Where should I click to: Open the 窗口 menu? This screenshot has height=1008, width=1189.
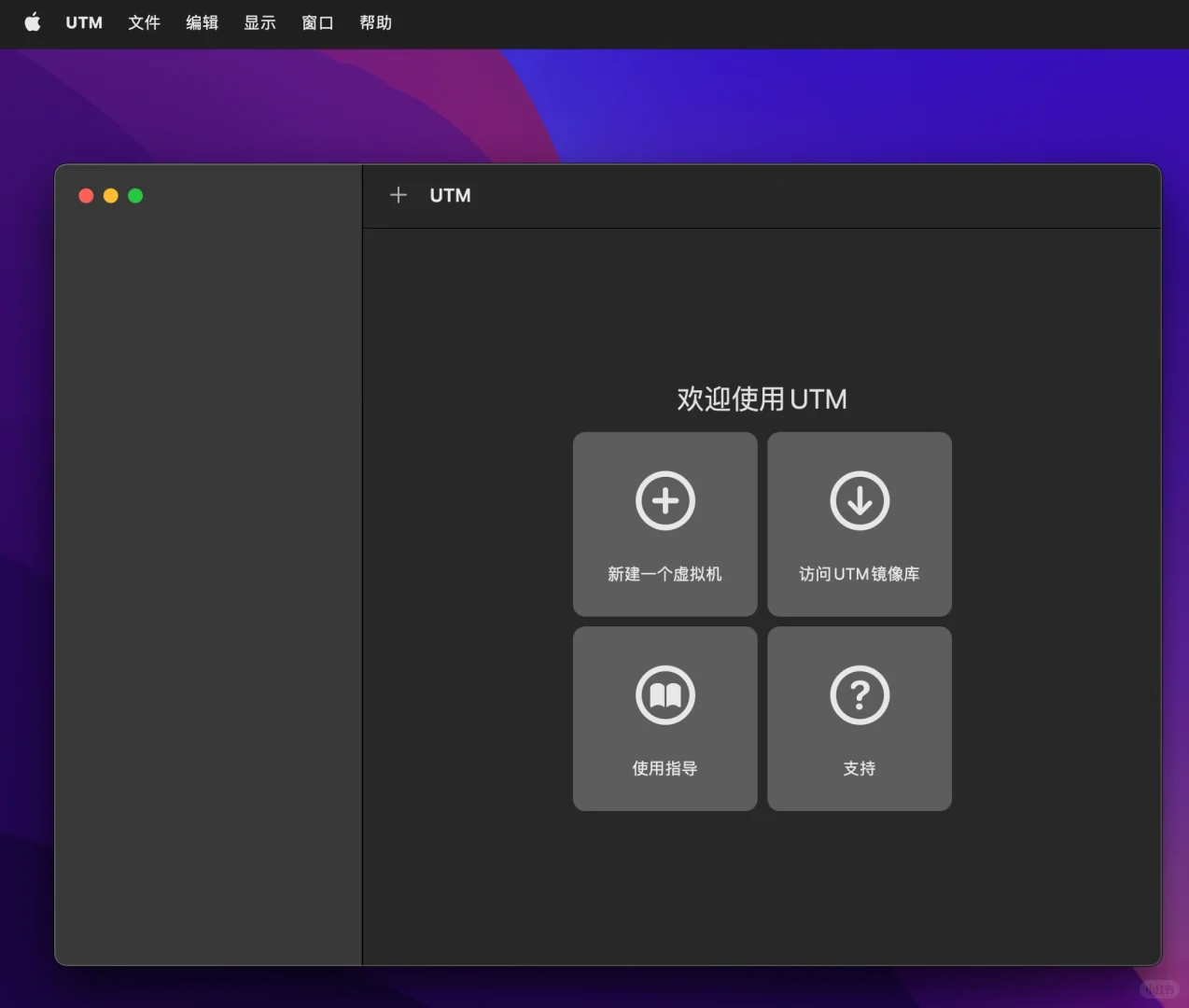click(x=317, y=22)
